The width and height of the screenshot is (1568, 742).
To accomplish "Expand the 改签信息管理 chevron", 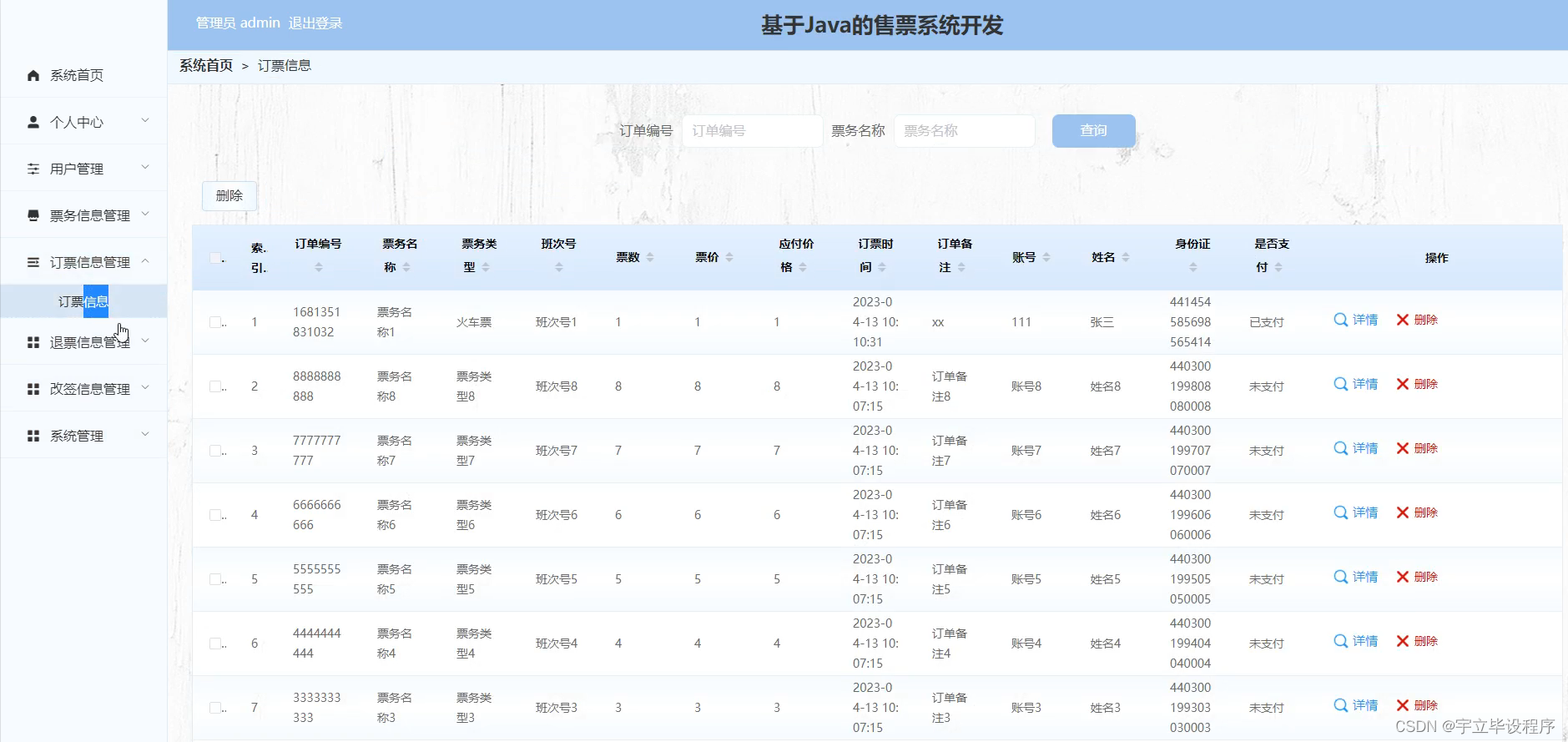I will (x=145, y=388).
